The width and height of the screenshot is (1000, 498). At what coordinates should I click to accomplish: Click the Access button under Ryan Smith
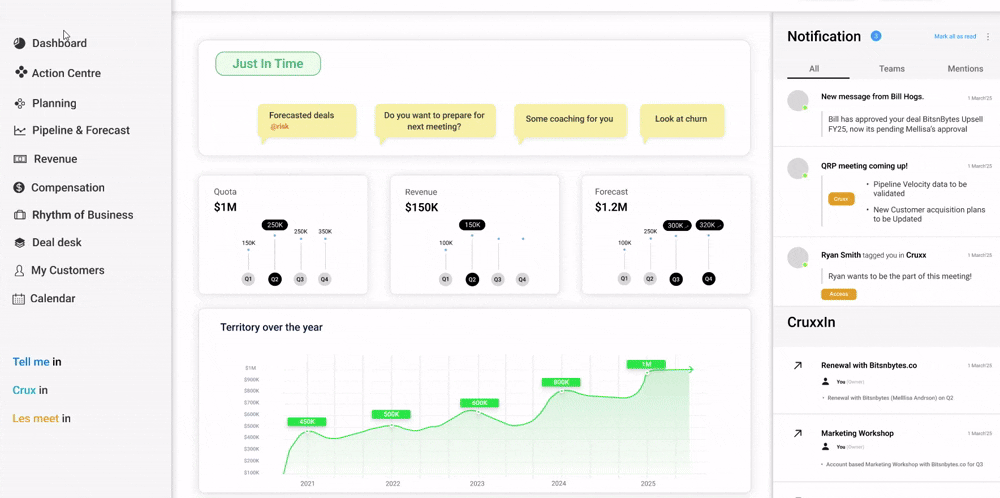point(839,294)
